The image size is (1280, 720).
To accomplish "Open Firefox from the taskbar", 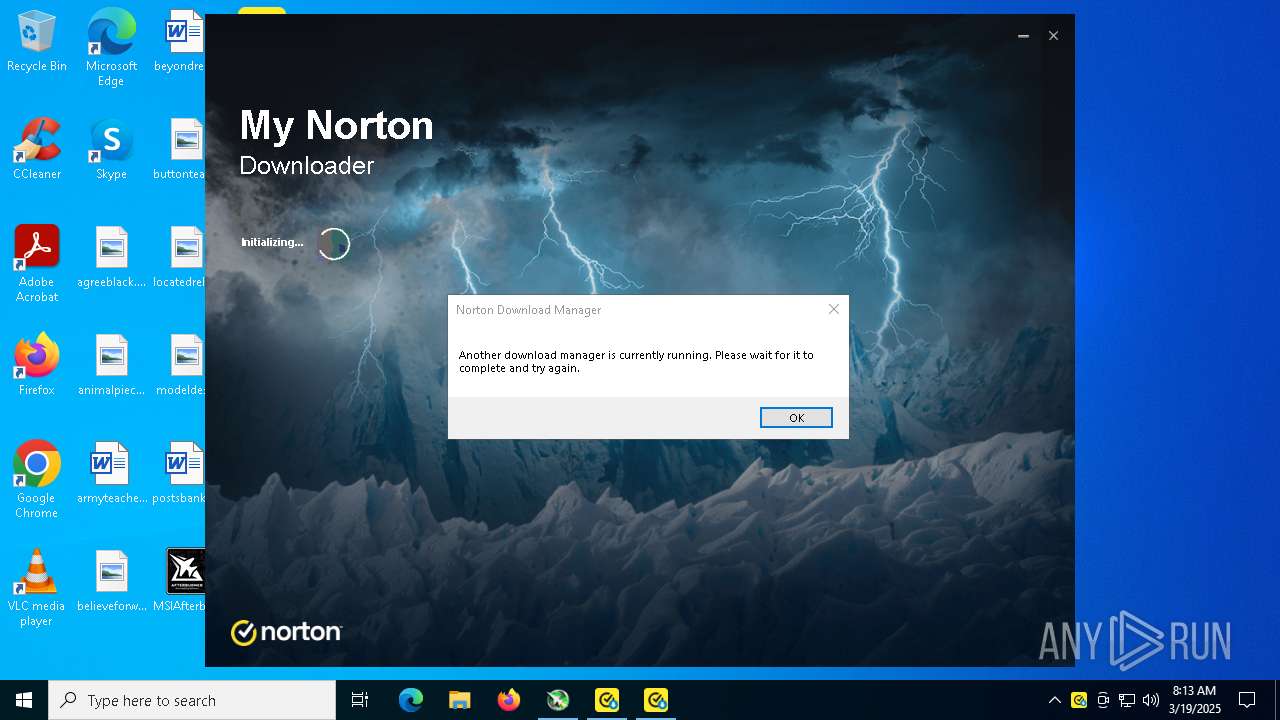I will click(509, 700).
